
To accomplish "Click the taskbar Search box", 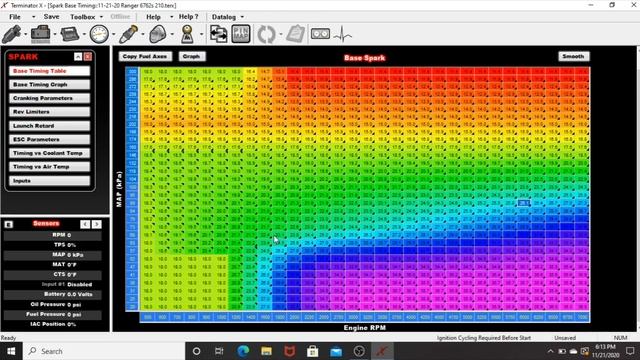I will click(104, 351).
